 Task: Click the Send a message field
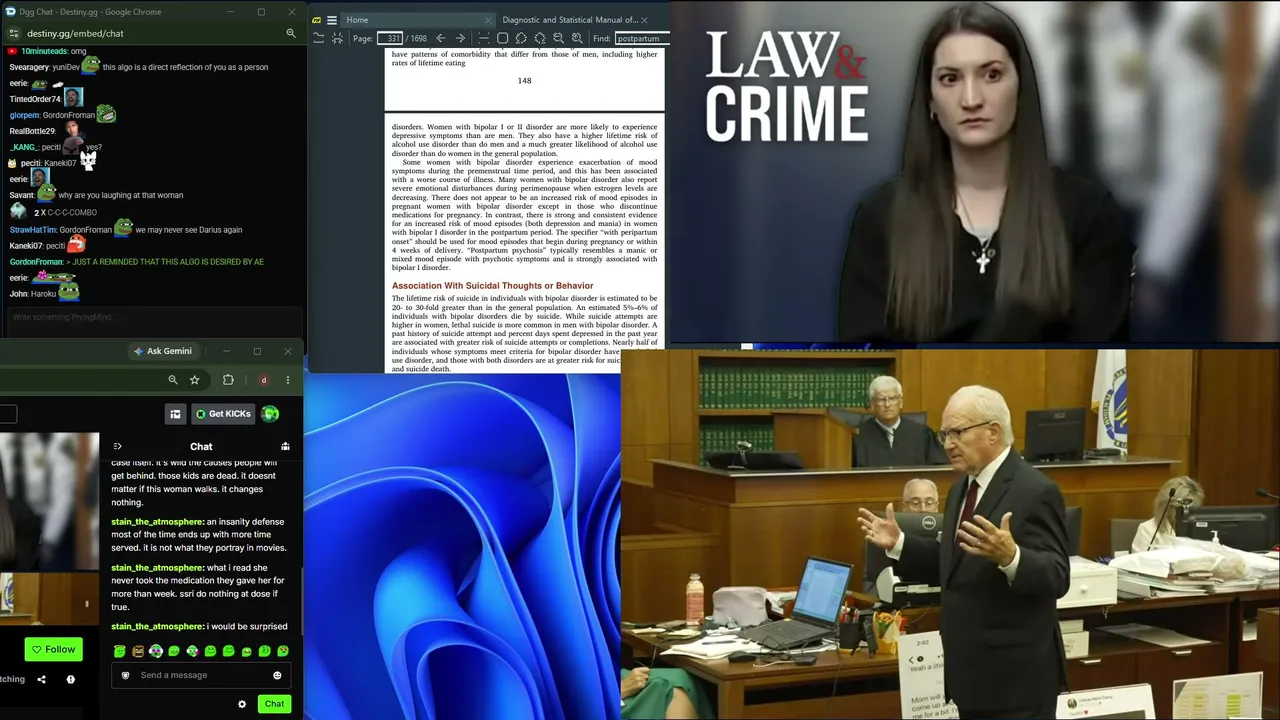(201, 675)
